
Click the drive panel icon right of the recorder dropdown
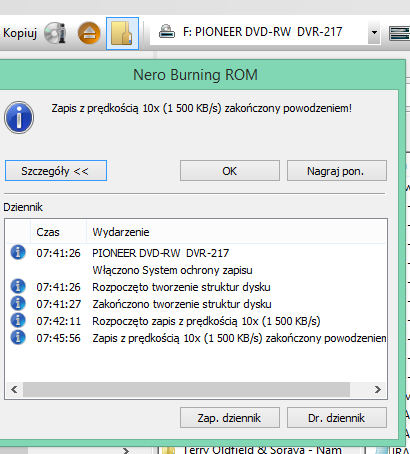[399, 33]
